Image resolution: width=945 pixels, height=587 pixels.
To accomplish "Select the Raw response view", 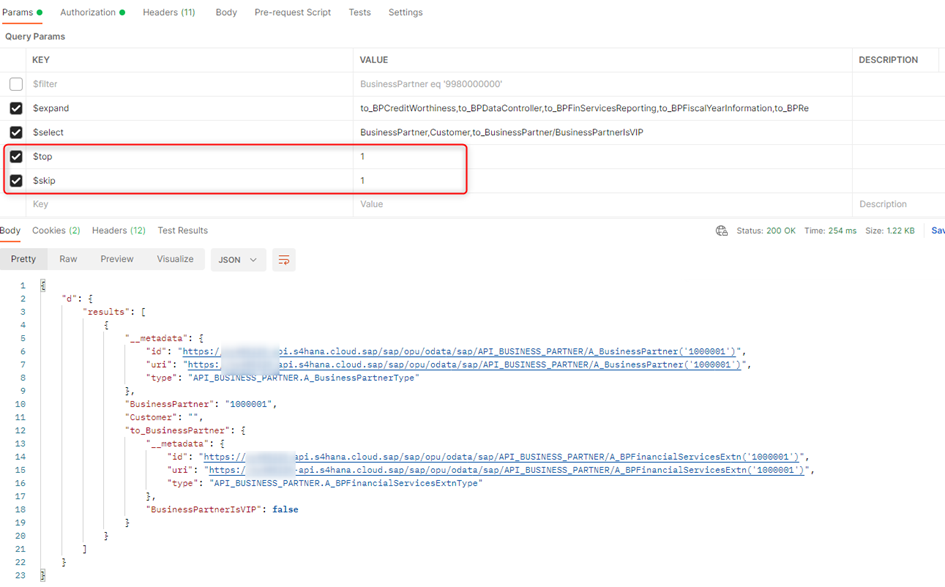I will (68, 259).
